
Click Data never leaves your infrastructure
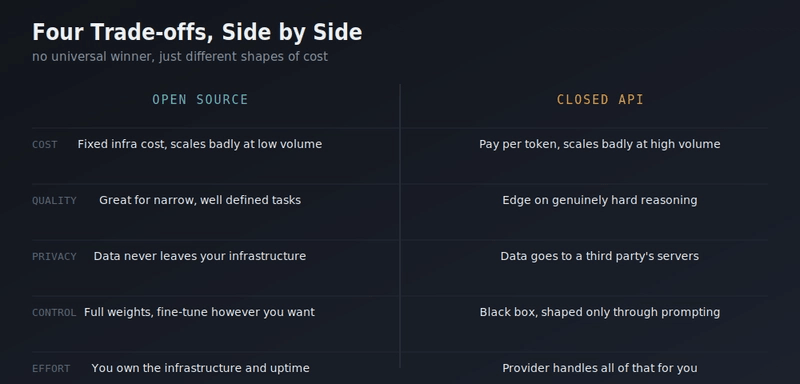click(x=199, y=256)
